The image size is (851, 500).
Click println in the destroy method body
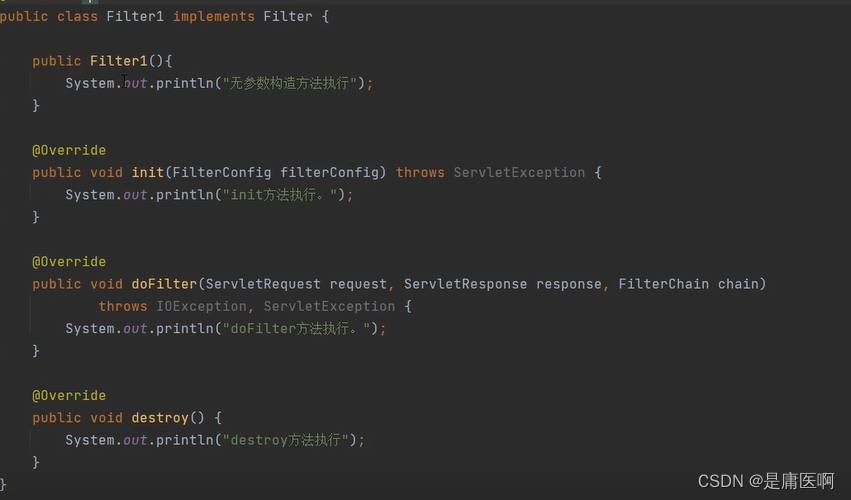point(185,440)
